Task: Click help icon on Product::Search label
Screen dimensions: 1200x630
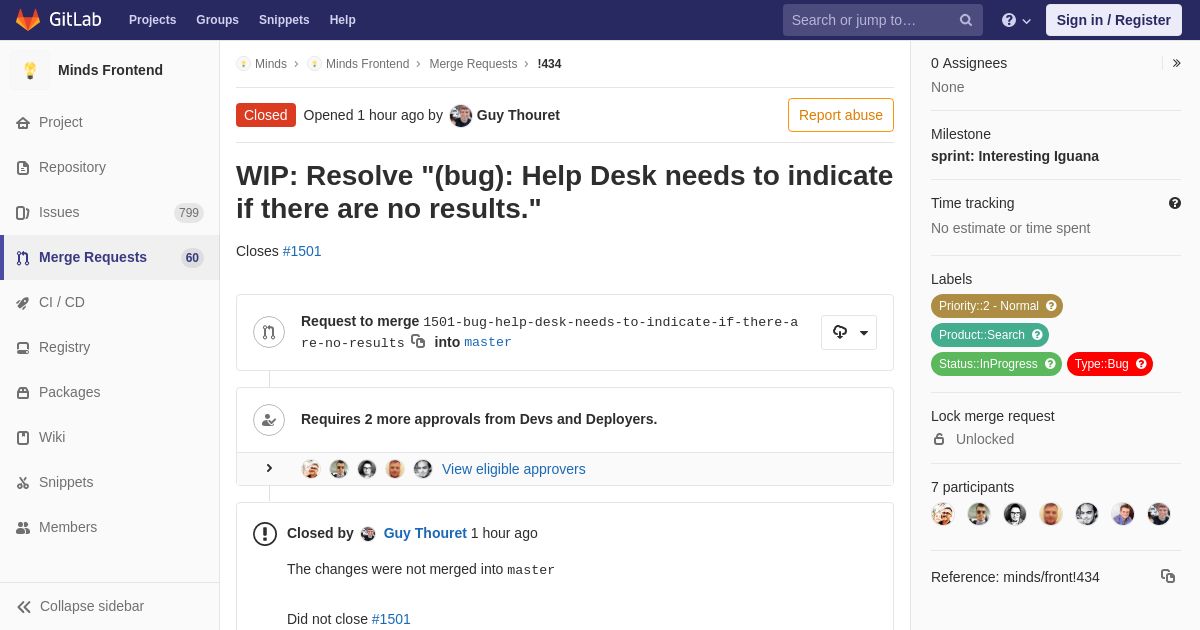Action: click(x=1037, y=335)
